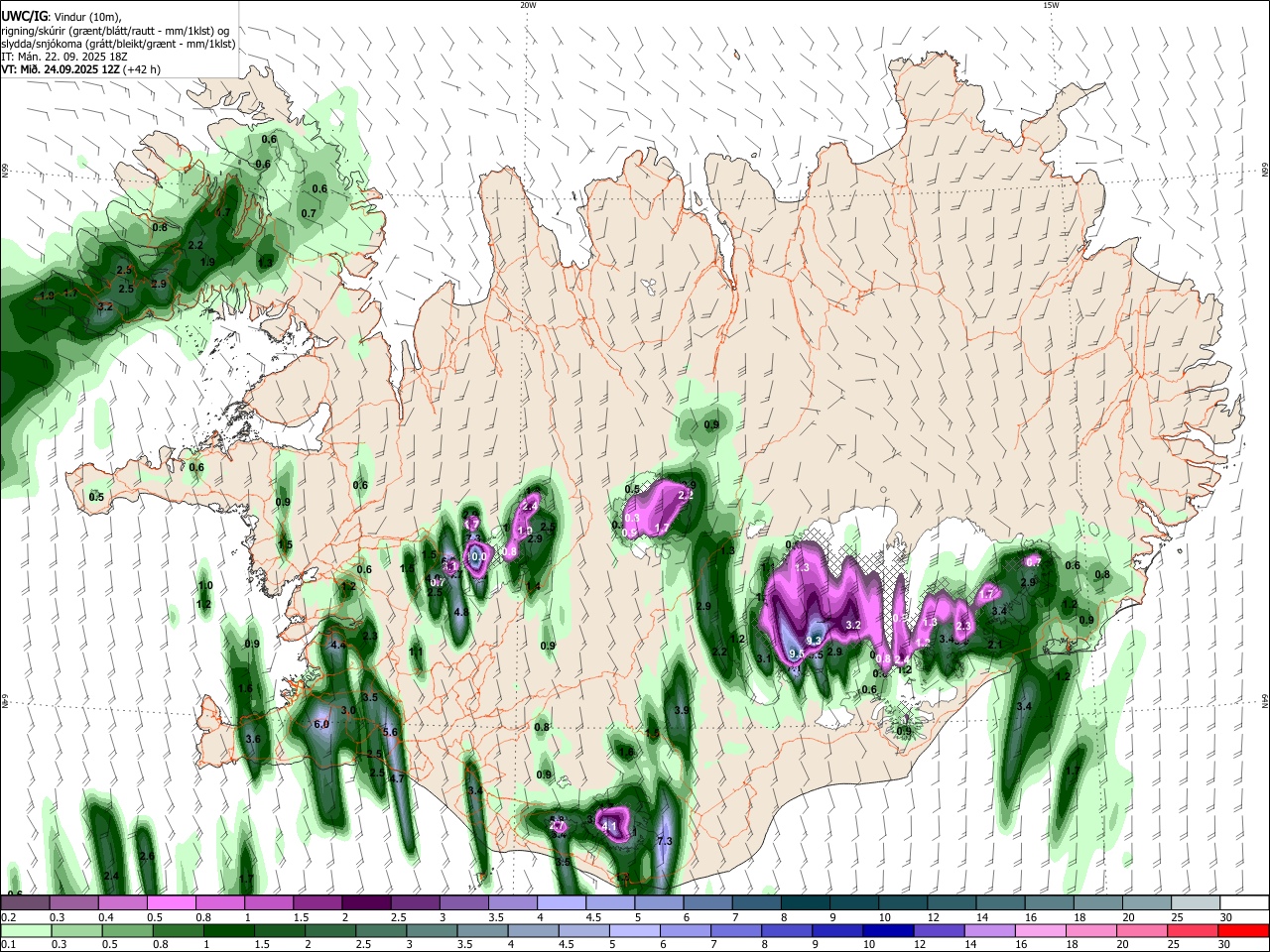Select pink swatch labeled 16 in lower legend row
1270x952 pixels.
coord(1039,930)
